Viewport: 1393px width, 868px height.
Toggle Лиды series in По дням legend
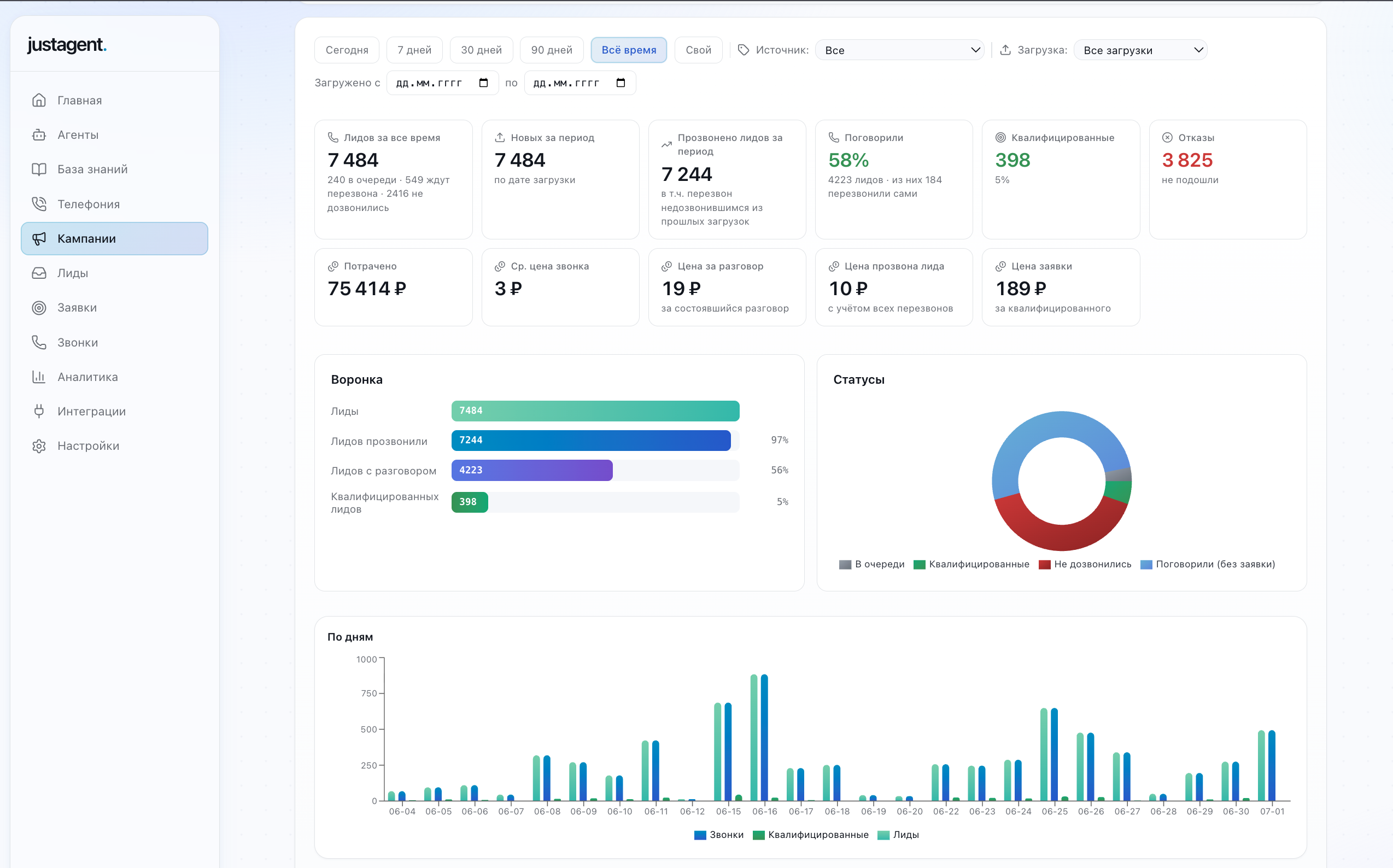point(898,835)
